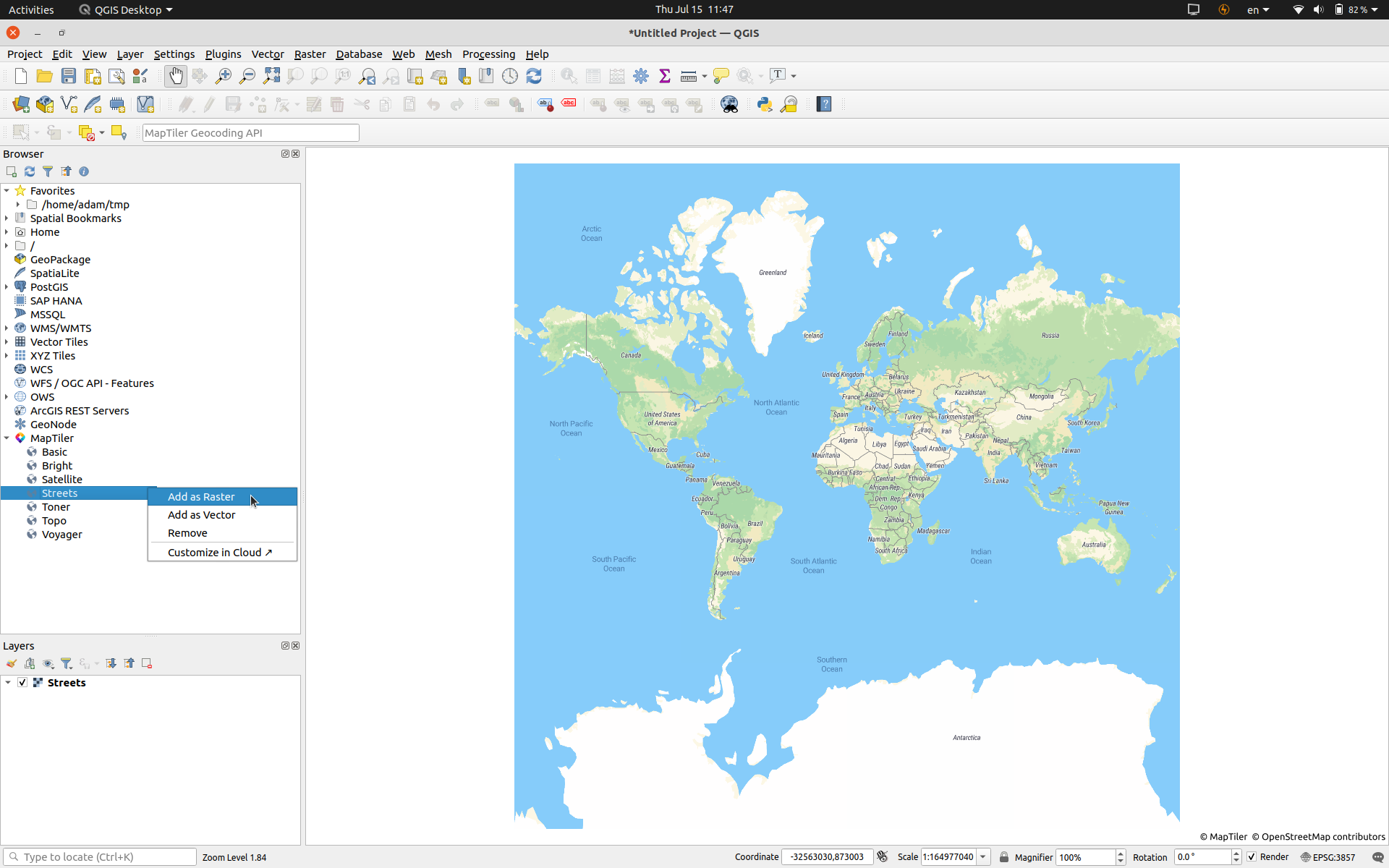Viewport: 1389px width, 868px height.
Task: Open the Python console icon
Action: [x=765, y=104]
